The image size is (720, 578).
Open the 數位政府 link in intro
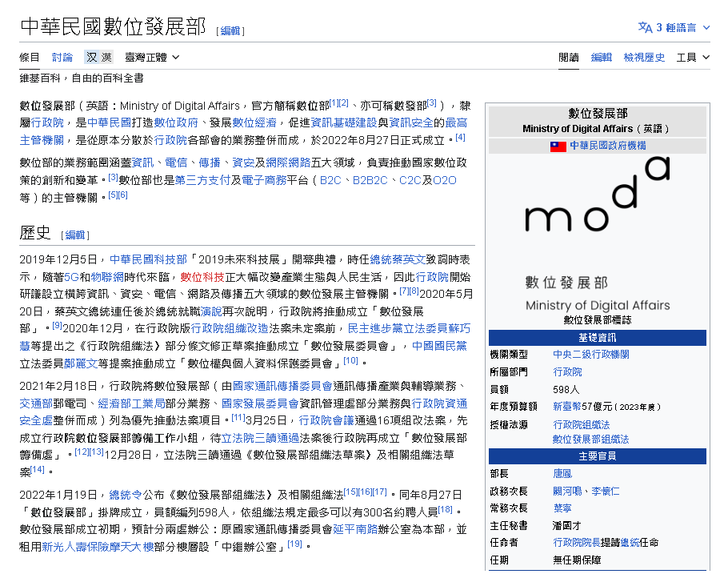[x=176, y=123]
